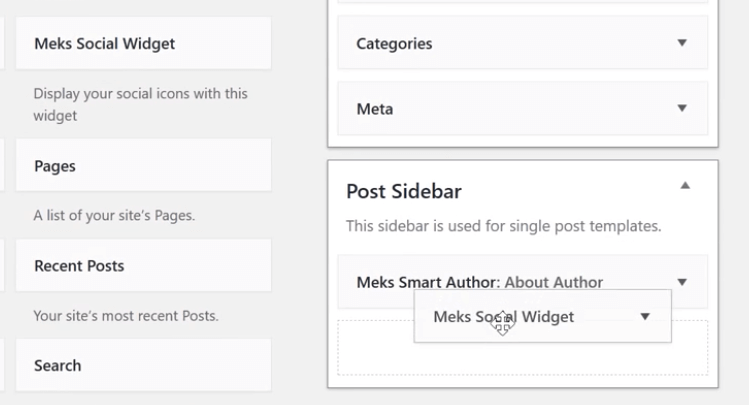The image size is (749, 405).
Task: Expand Meks Smart Author widget arrow
Action: click(682, 282)
